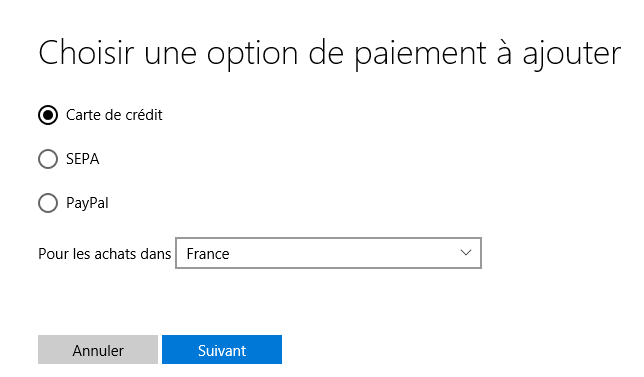Viewport: 644px width, 377px height.
Task: Choose the SEPA radio button
Action: [x=48, y=159]
